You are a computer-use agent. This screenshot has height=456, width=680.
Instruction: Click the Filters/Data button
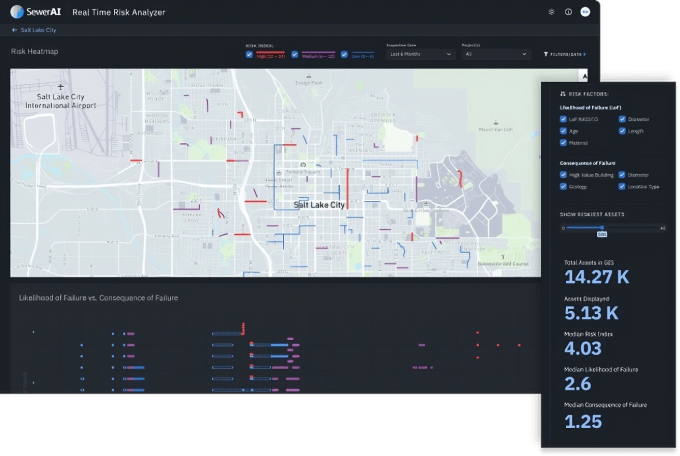click(x=566, y=54)
